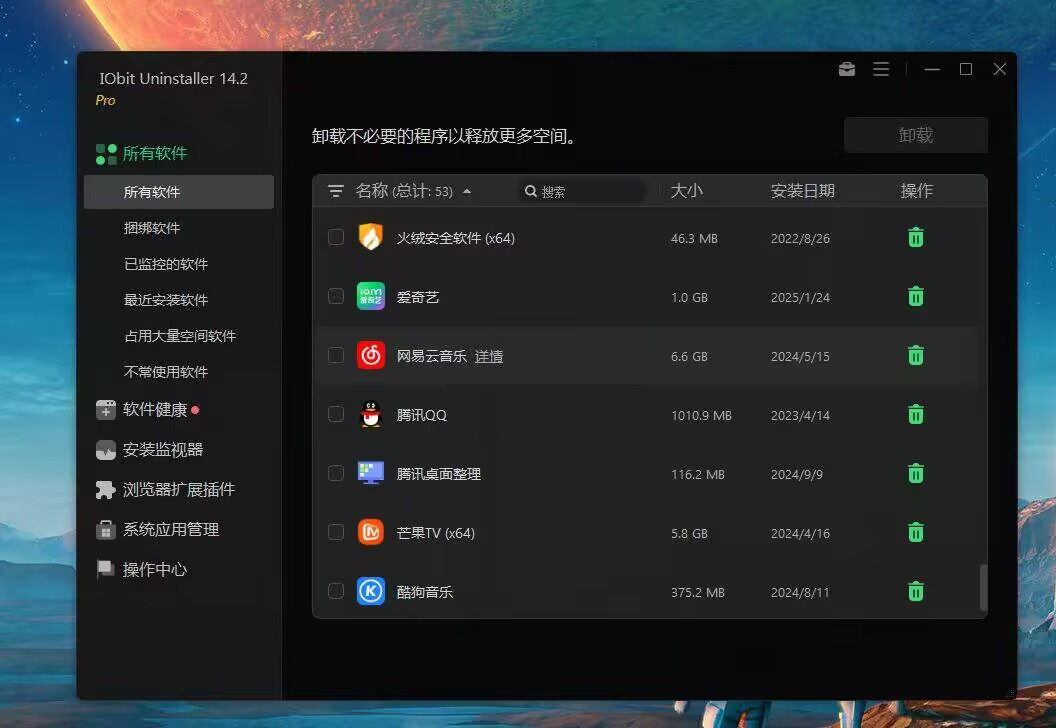Click the 系统应用管理 sidebar icon
The width and height of the screenshot is (1056, 728).
tap(106, 530)
